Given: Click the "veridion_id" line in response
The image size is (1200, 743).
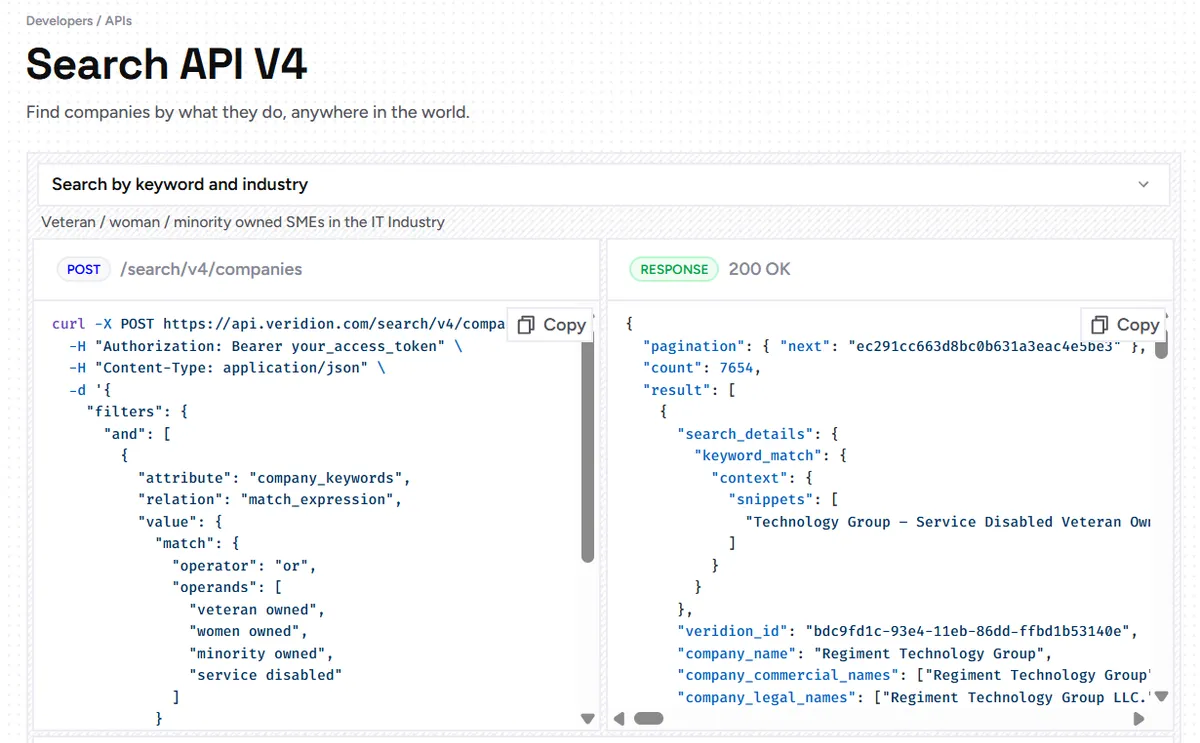Looking at the screenshot, I should click(908, 631).
